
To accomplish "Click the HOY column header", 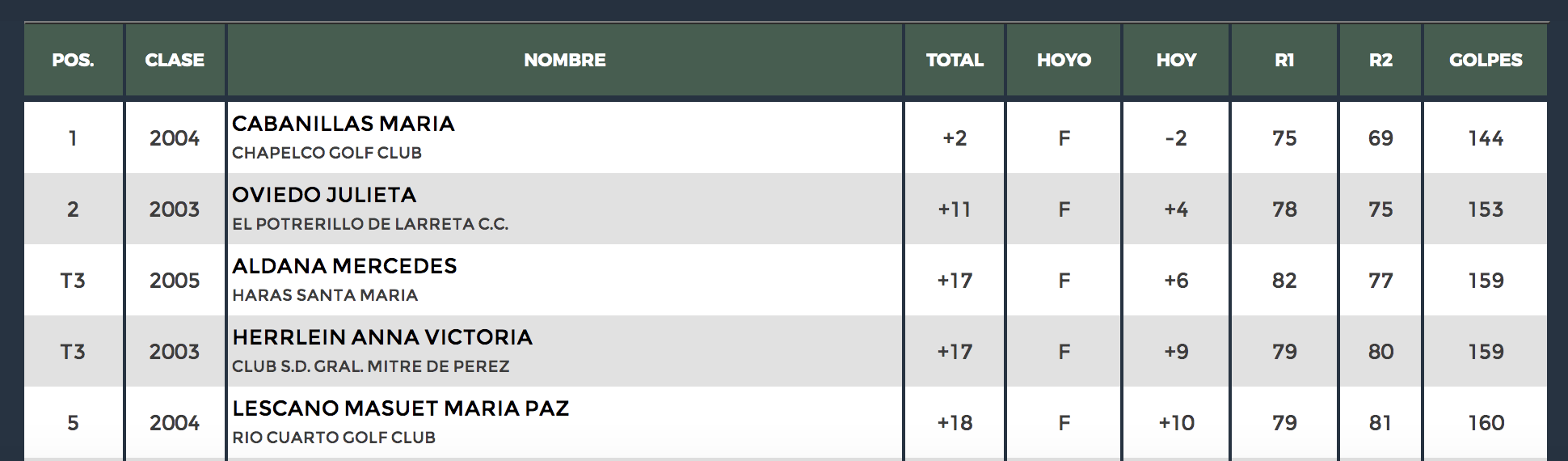I will tap(1176, 60).
